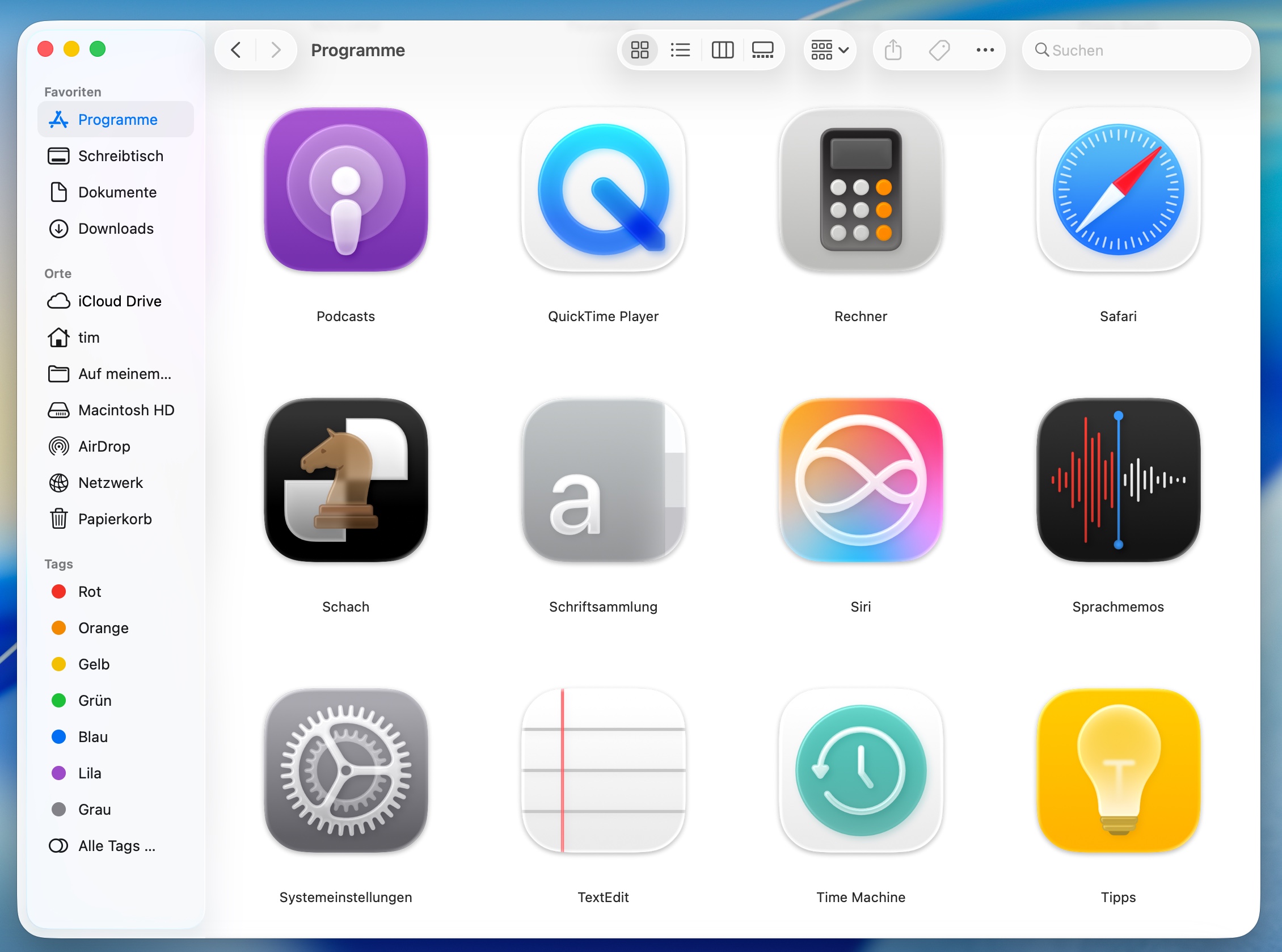Click the green fullscreen window button
Viewport: 1282px width, 952px height.
tap(98, 49)
